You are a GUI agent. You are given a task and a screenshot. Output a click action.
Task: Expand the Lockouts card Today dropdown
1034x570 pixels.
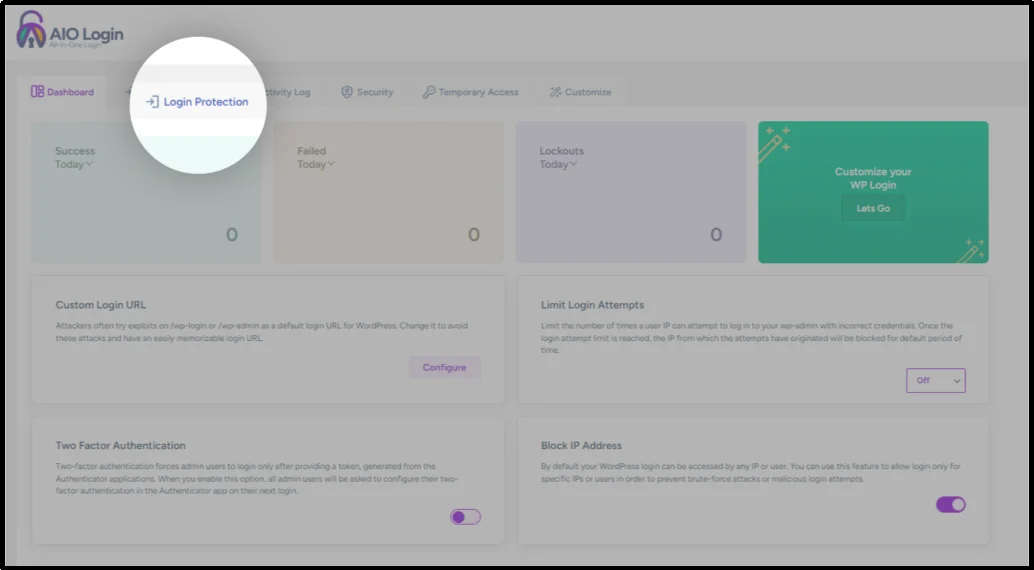coord(559,164)
